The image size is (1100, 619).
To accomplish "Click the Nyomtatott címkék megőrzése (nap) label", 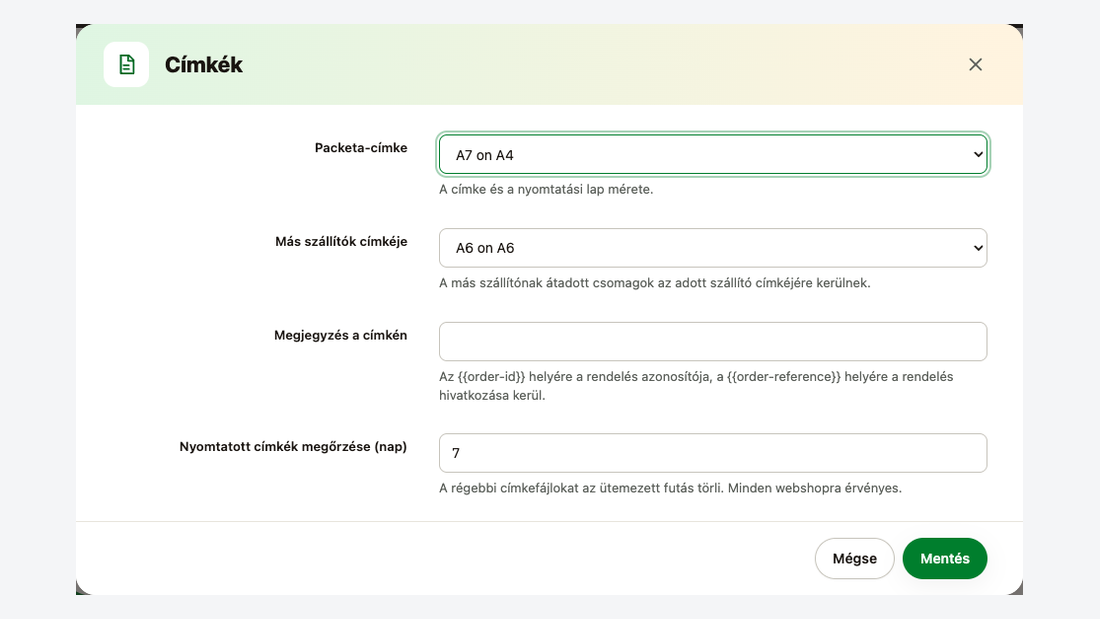I will (x=293, y=446).
